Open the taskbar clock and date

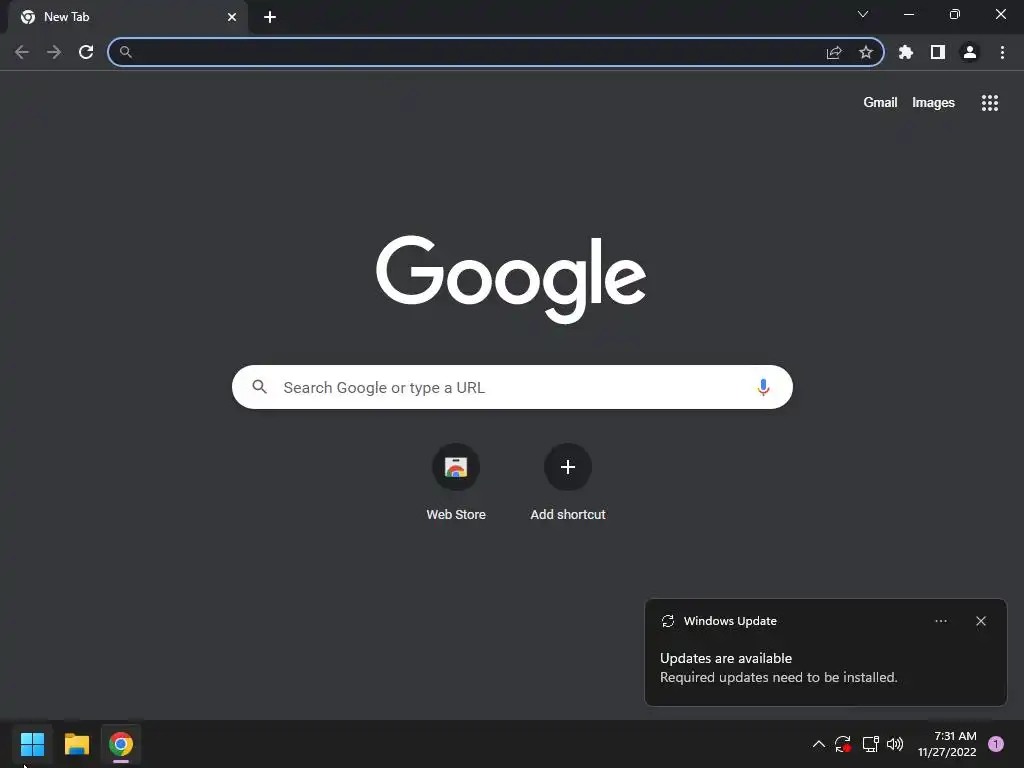point(947,744)
